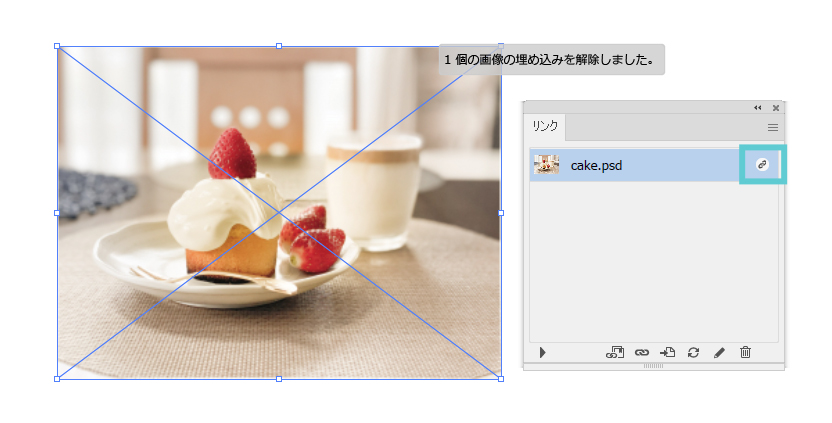Click the Relink from CC Libraries icon
Image resolution: width=832 pixels, height=423 pixels.
(615, 352)
